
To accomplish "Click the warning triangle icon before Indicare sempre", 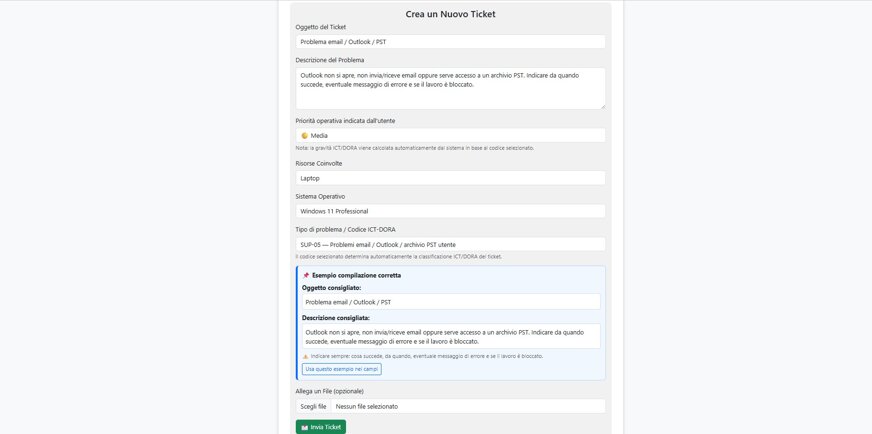I will (x=305, y=356).
